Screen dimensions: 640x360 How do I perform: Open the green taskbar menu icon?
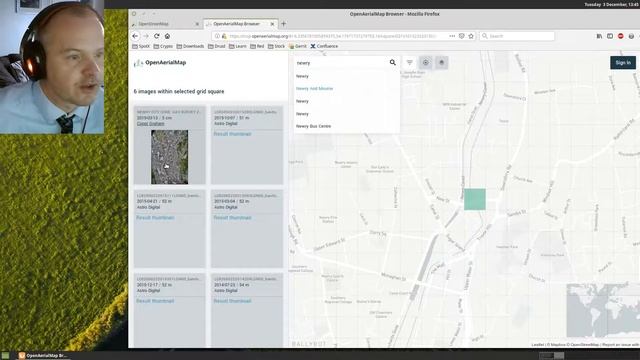[5, 356]
